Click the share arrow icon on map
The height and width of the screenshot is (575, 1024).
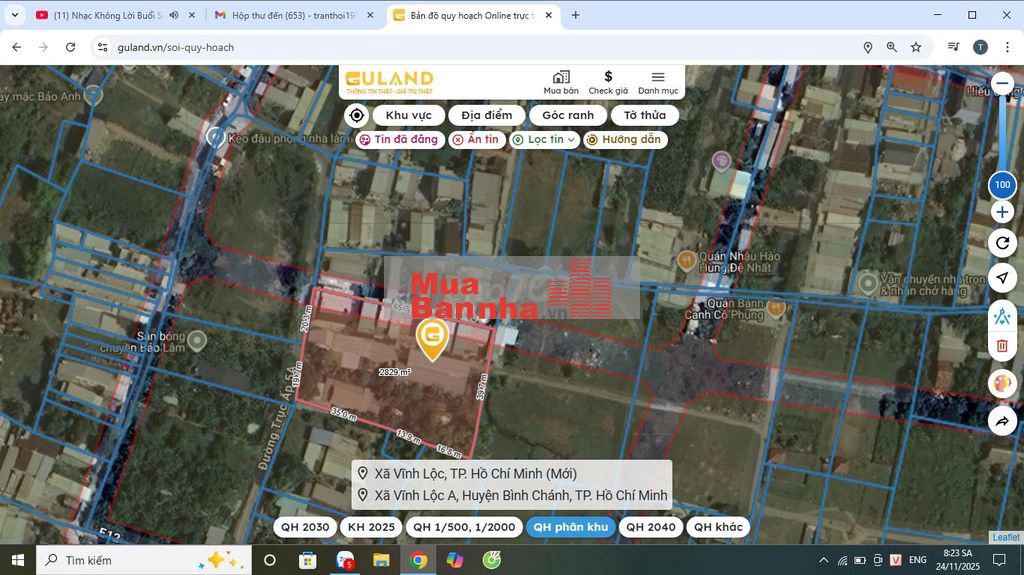pyautogui.click(x=1002, y=422)
